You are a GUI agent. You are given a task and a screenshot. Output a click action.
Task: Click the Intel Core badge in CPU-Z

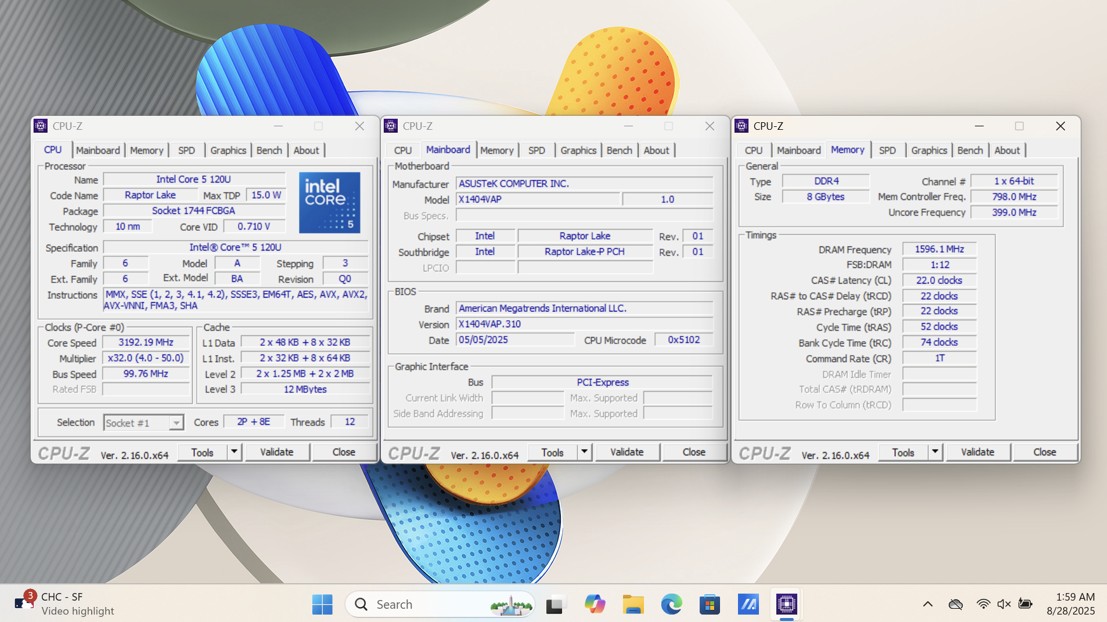pyautogui.click(x=330, y=202)
